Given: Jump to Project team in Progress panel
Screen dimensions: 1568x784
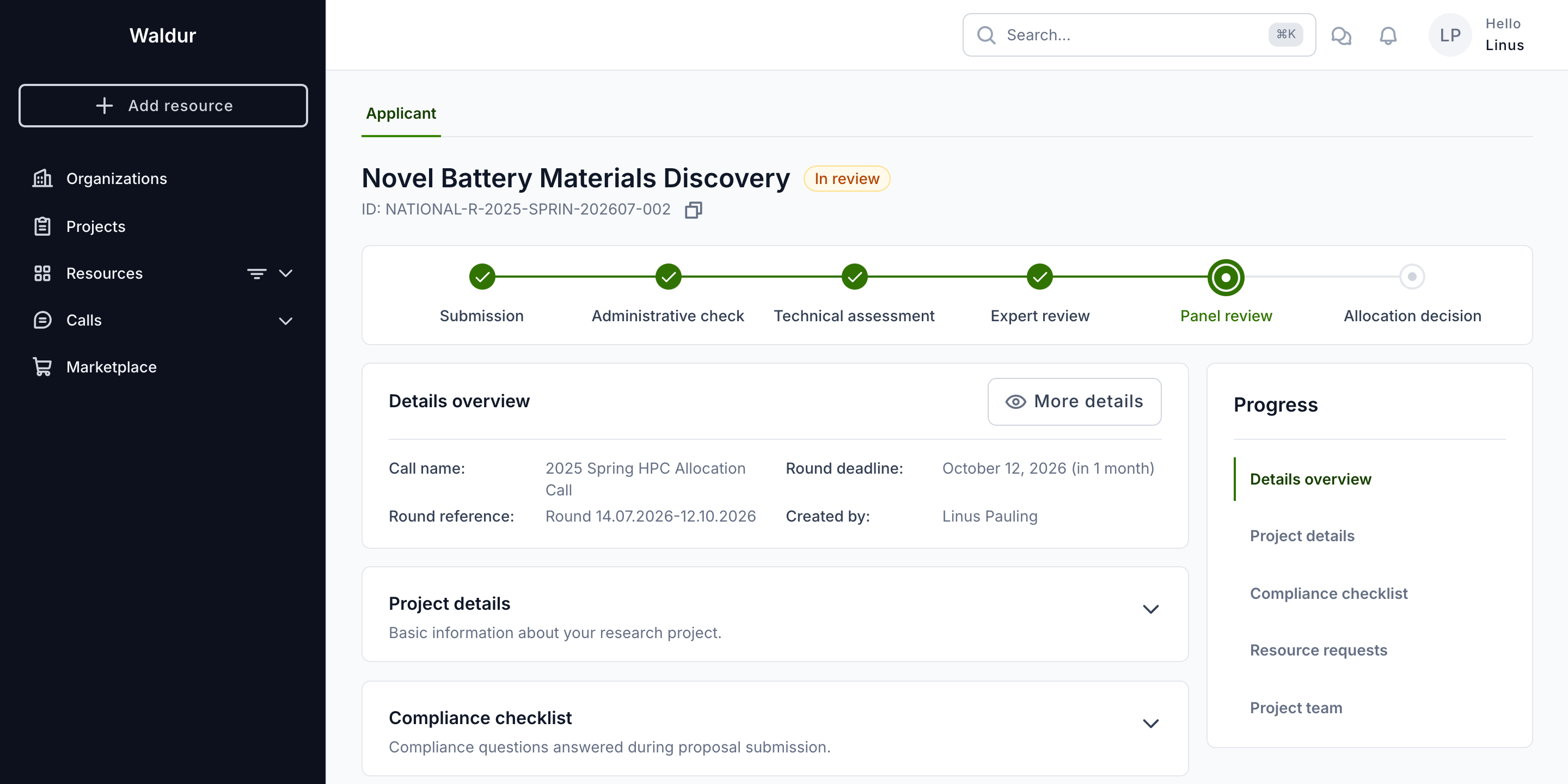Looking at the screenshot, I should coord(1296,707).
